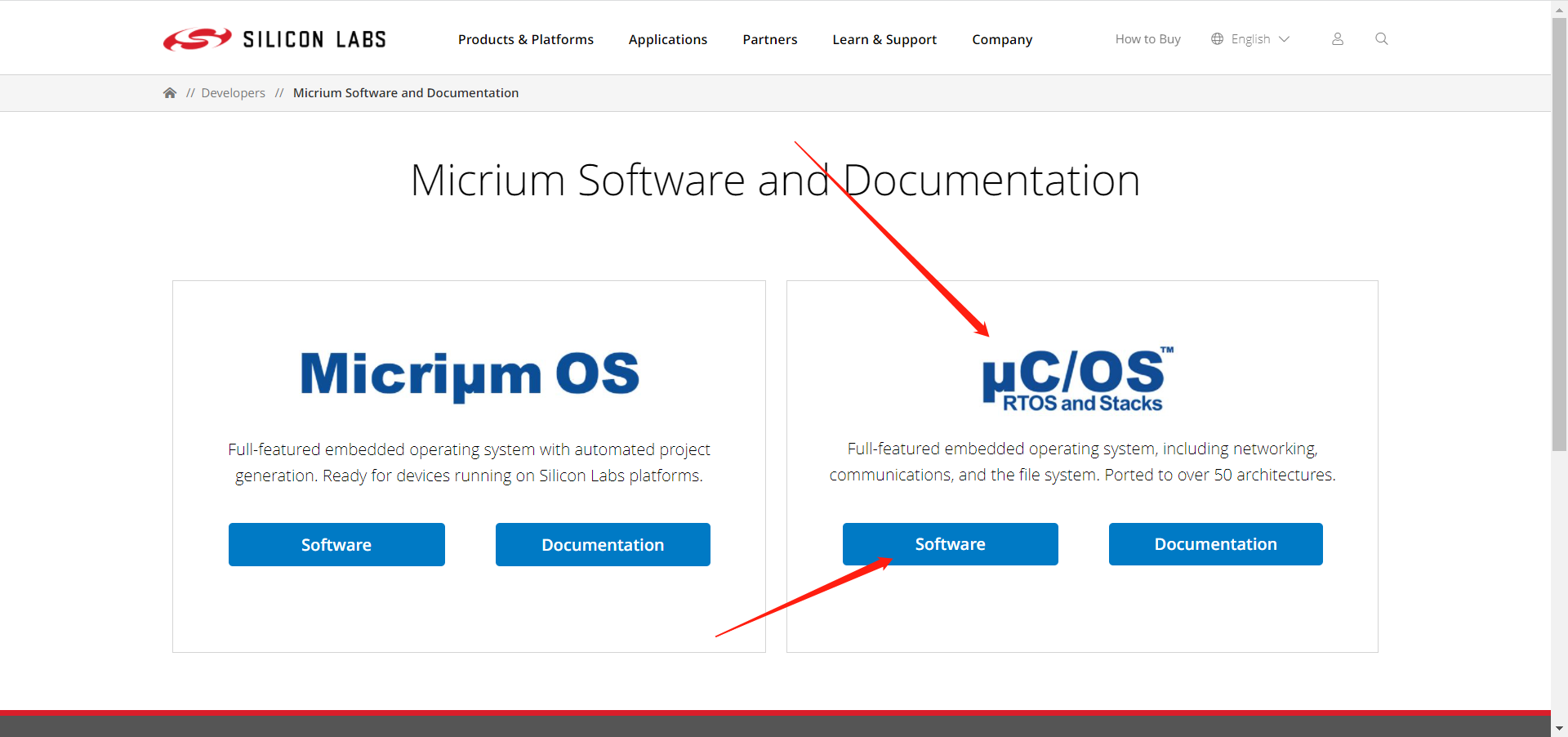Click Documentation under µC/OS
This screenshot has height=737, width=1568.
pos(1214,544)
